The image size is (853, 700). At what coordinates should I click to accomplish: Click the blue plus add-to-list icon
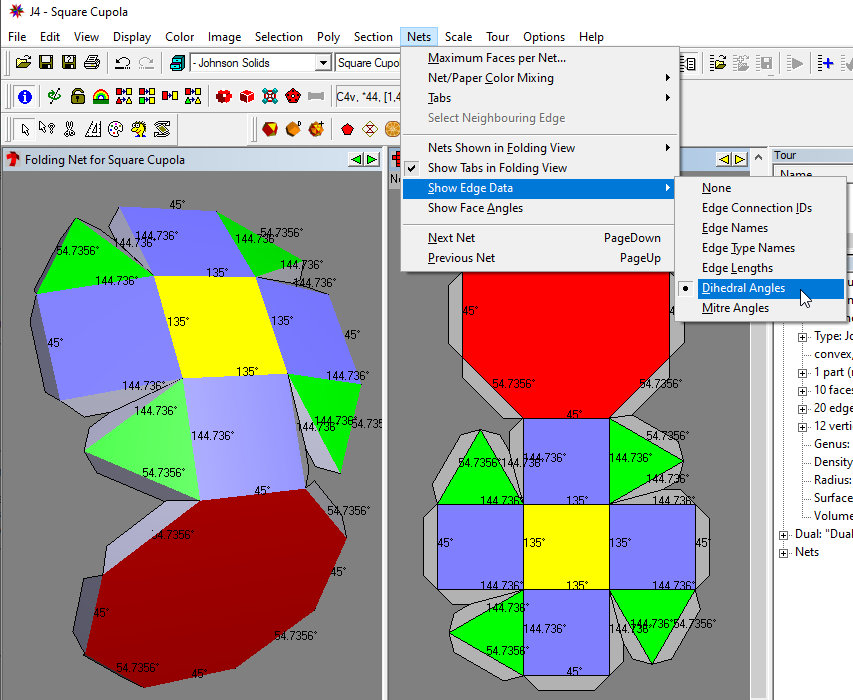(826, 63)
